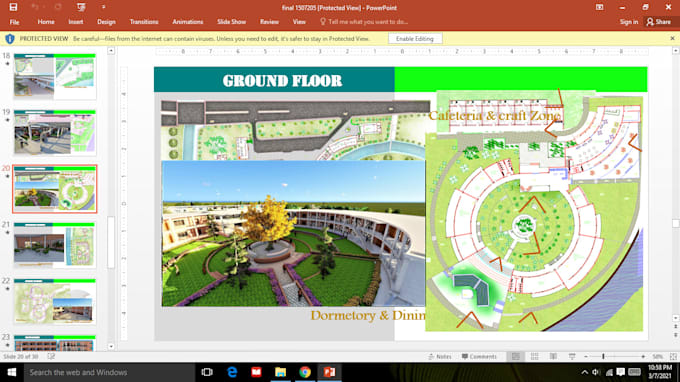
Task: Toggle the Notes pane
Action: 440,356
